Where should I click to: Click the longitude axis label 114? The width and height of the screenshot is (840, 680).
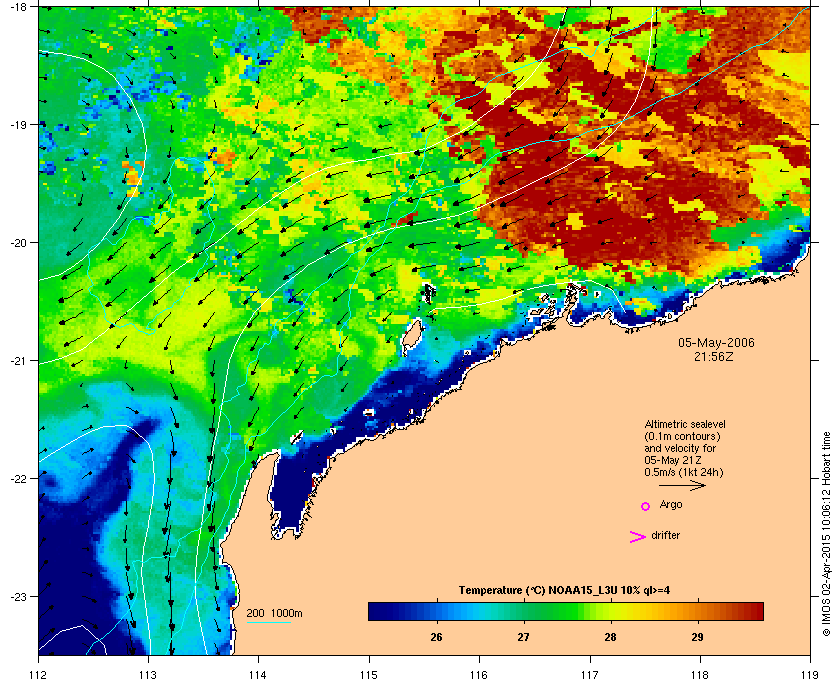(258, 674)
